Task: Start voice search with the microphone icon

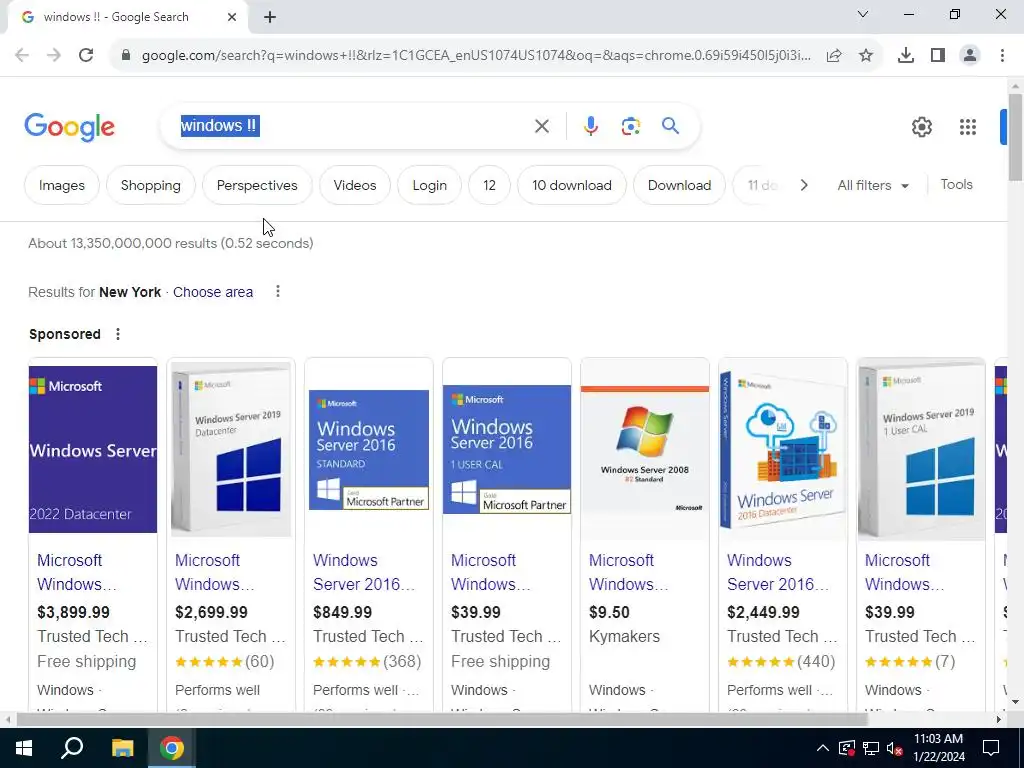Action: (590, 126)
